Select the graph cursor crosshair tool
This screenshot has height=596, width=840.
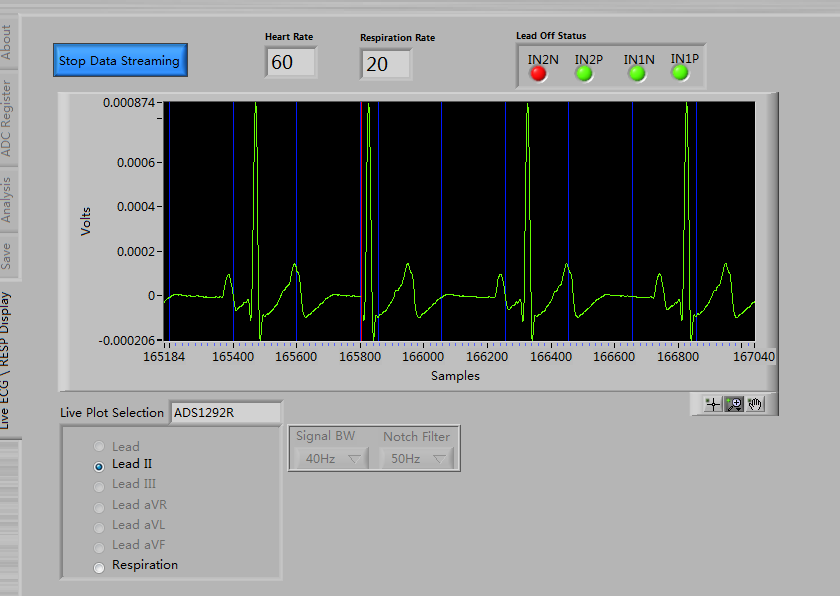(712, 404)
